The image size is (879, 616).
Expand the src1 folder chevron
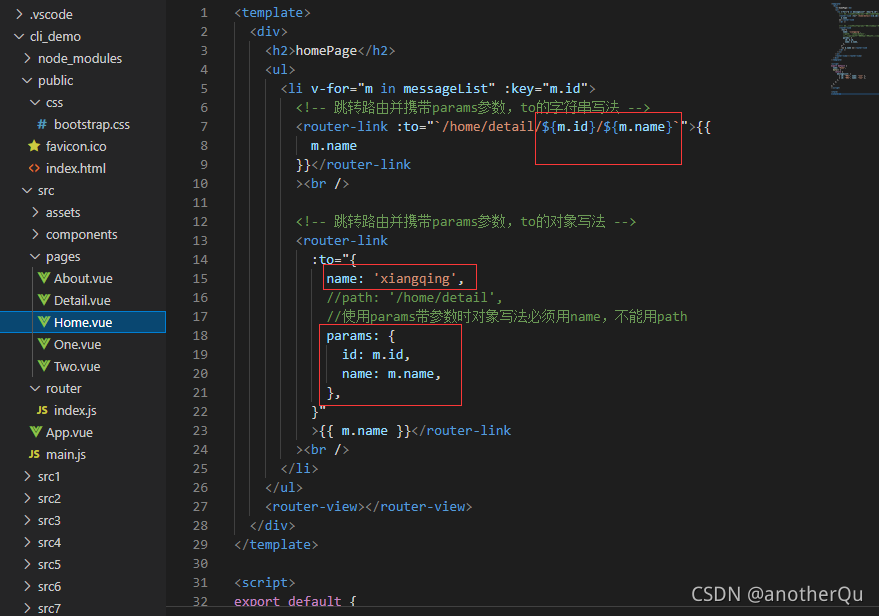click(x=27, y=476)
